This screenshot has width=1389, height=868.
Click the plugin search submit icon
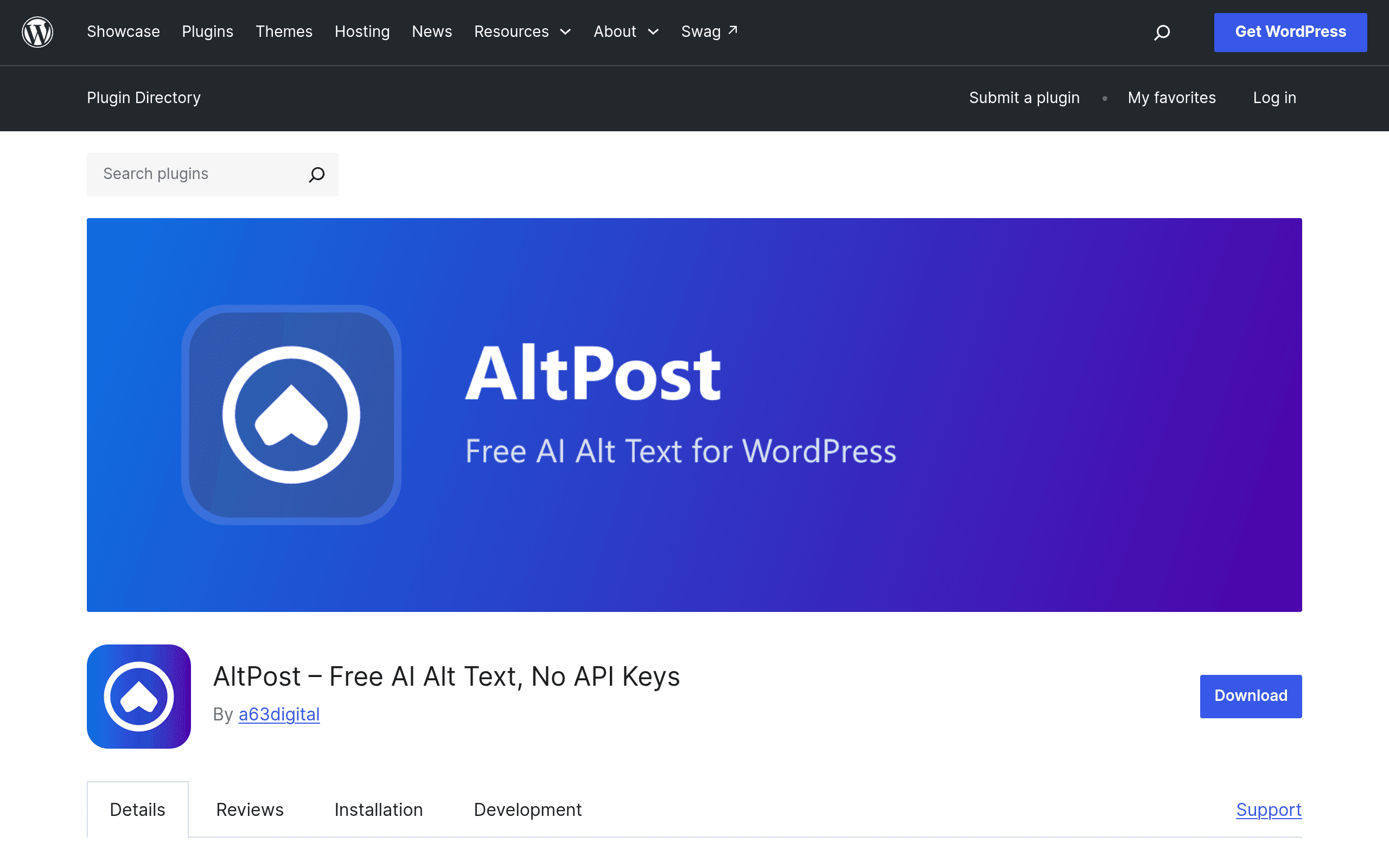pos(317,174)
